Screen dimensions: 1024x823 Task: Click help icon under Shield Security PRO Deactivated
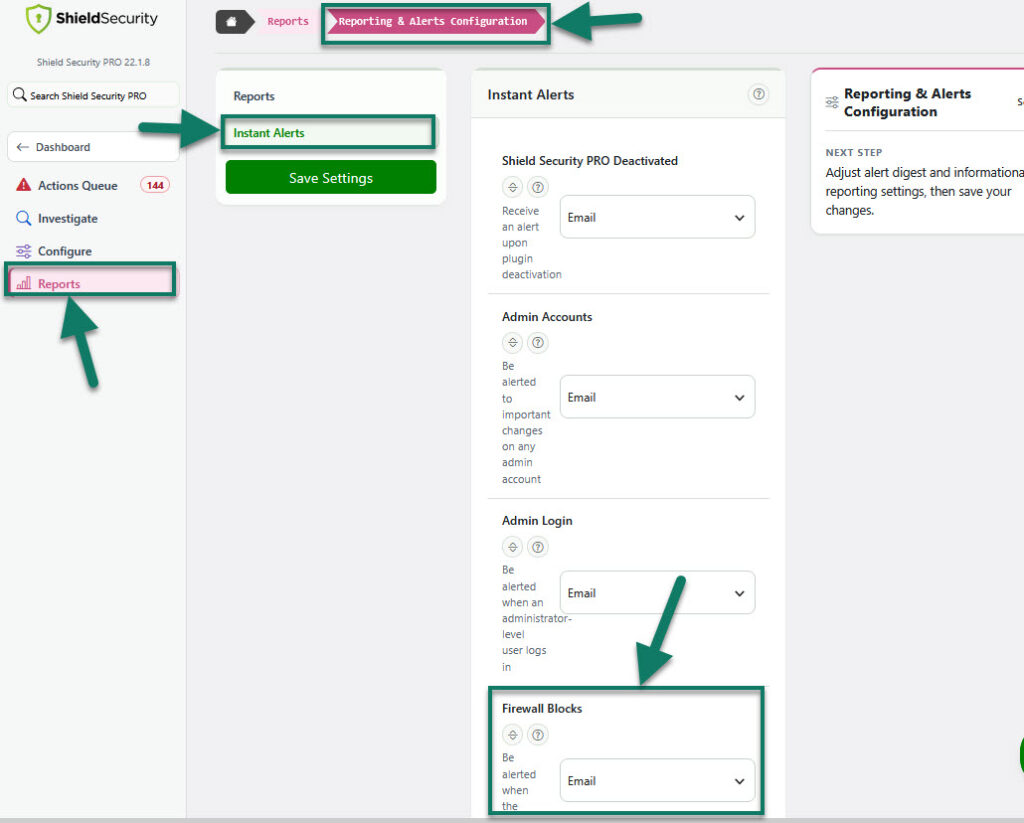coord(537,187)
